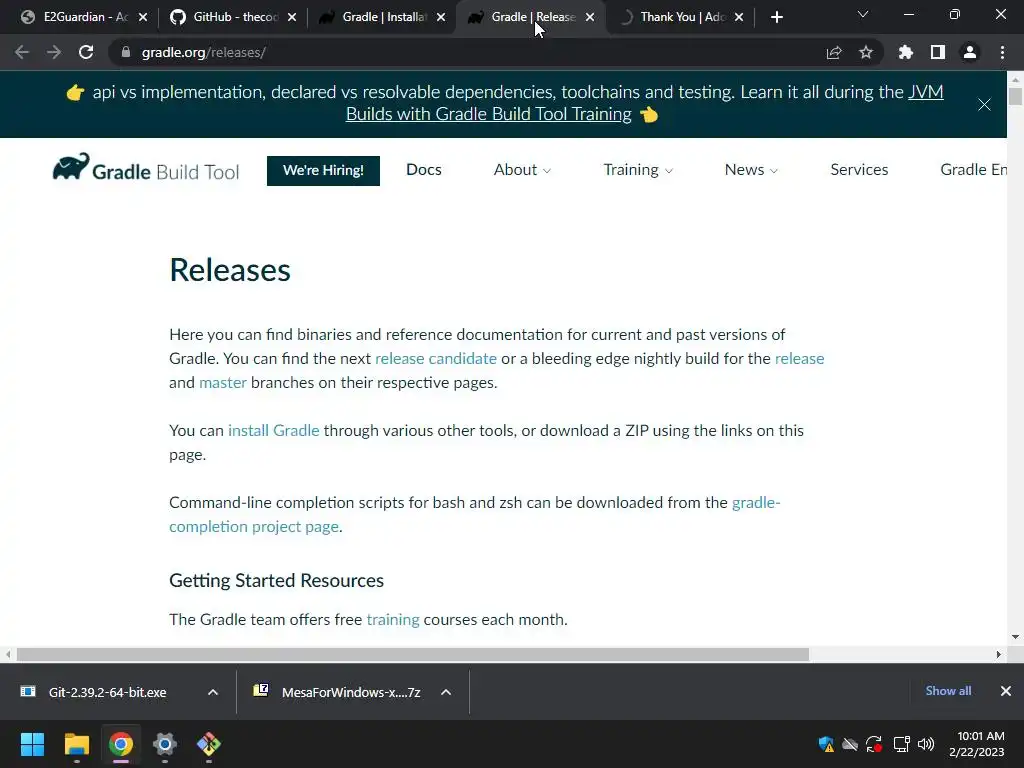
Task: Bookmark this page with the star icon
Action: 866,52
